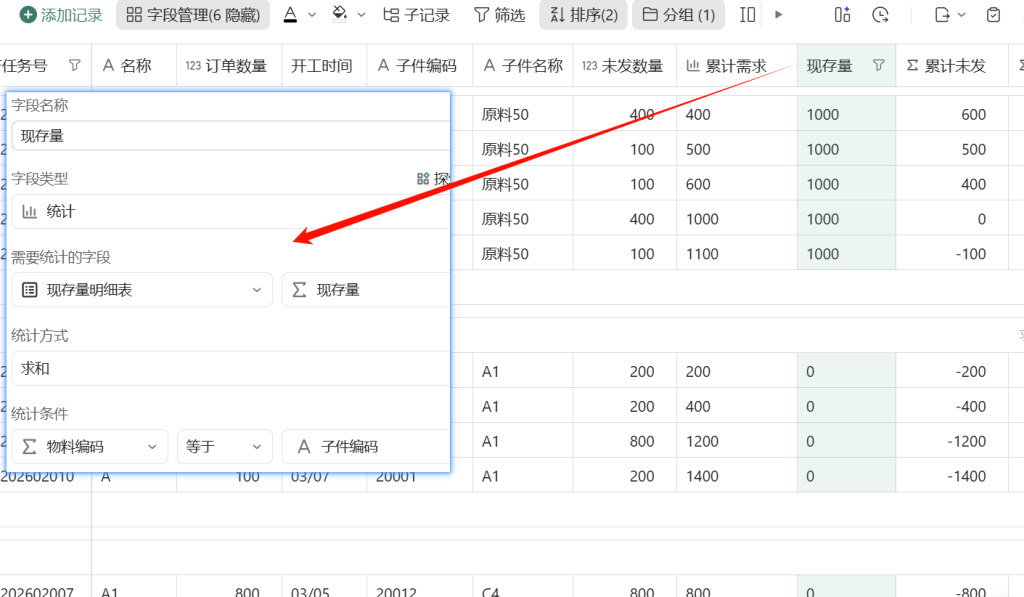Open the 统计方式 求和 selector
Viewport: 1024px width, 597px height.
[x=231, y=368]
